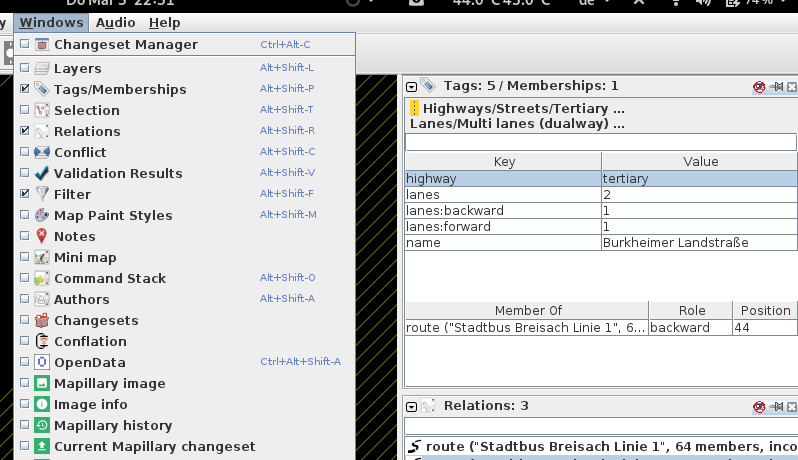
Task: Select the OpenData menu entry
Action: coord(185,362)
